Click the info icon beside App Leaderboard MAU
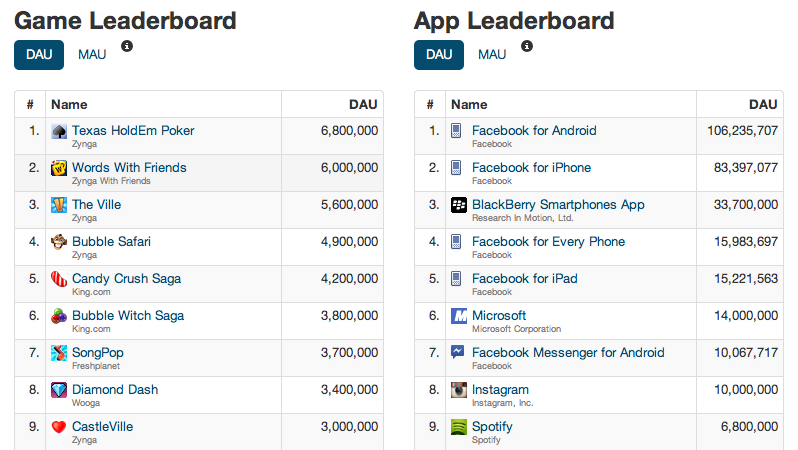 coord(527,46)
